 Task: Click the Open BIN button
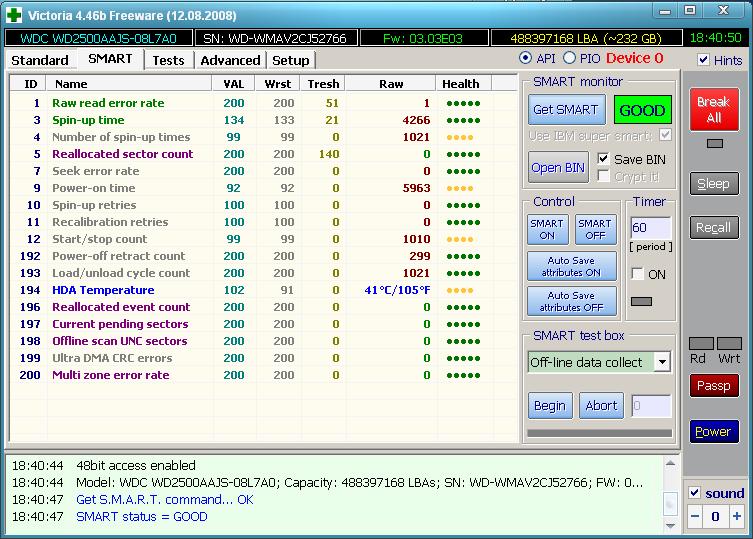click(x=558, y=167)
